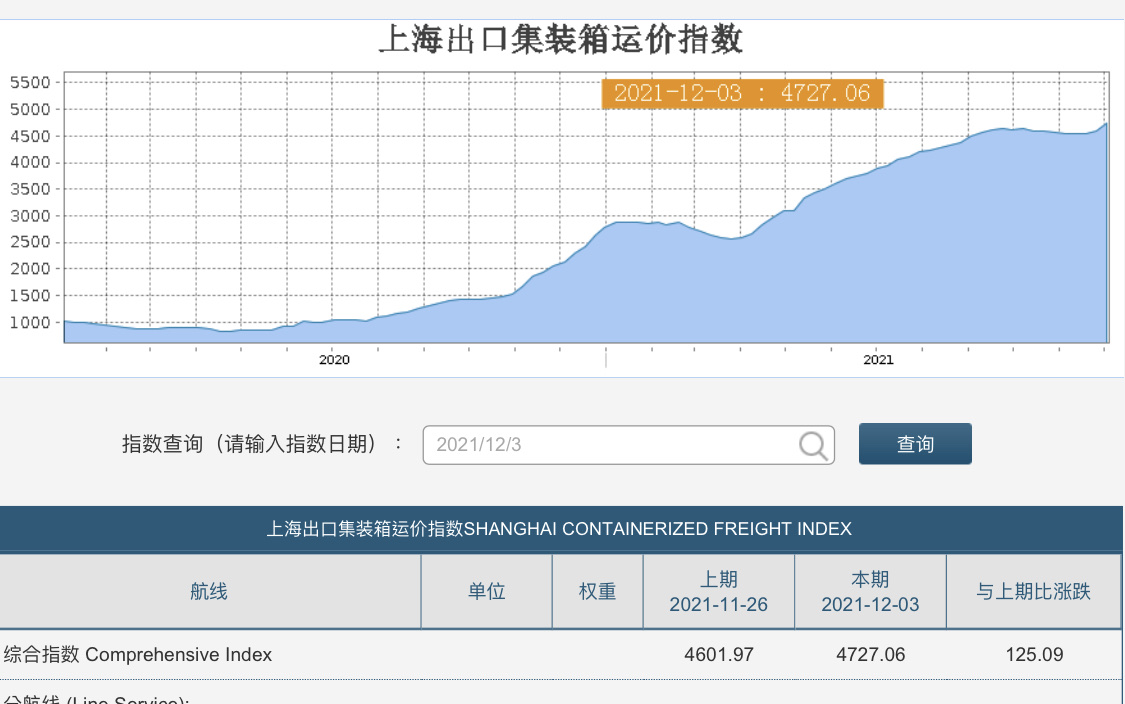The image size is (1125, 704).
Task: Click the change value 125.09
Action: [x=1034, y=655]
